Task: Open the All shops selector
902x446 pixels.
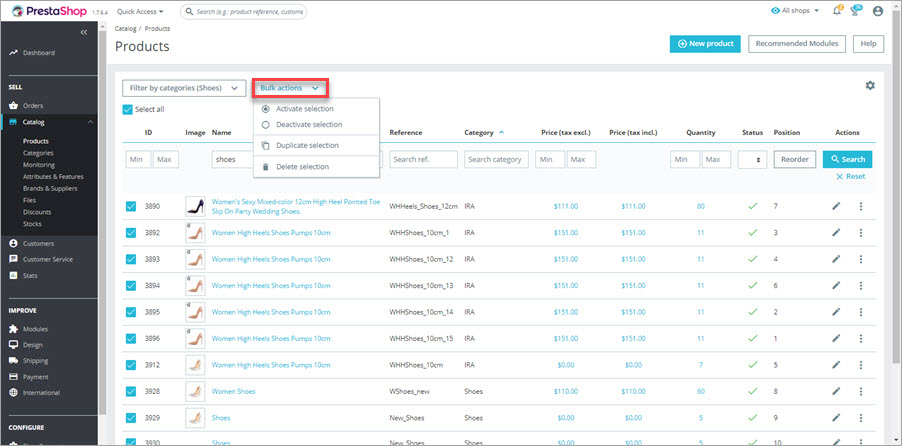Action: tap(794, 11)
